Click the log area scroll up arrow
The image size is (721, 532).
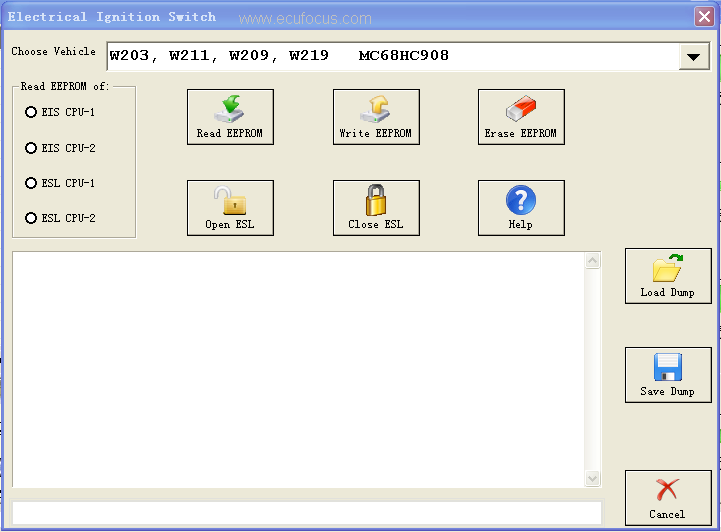pyautogui.click(x=592, y=261)
